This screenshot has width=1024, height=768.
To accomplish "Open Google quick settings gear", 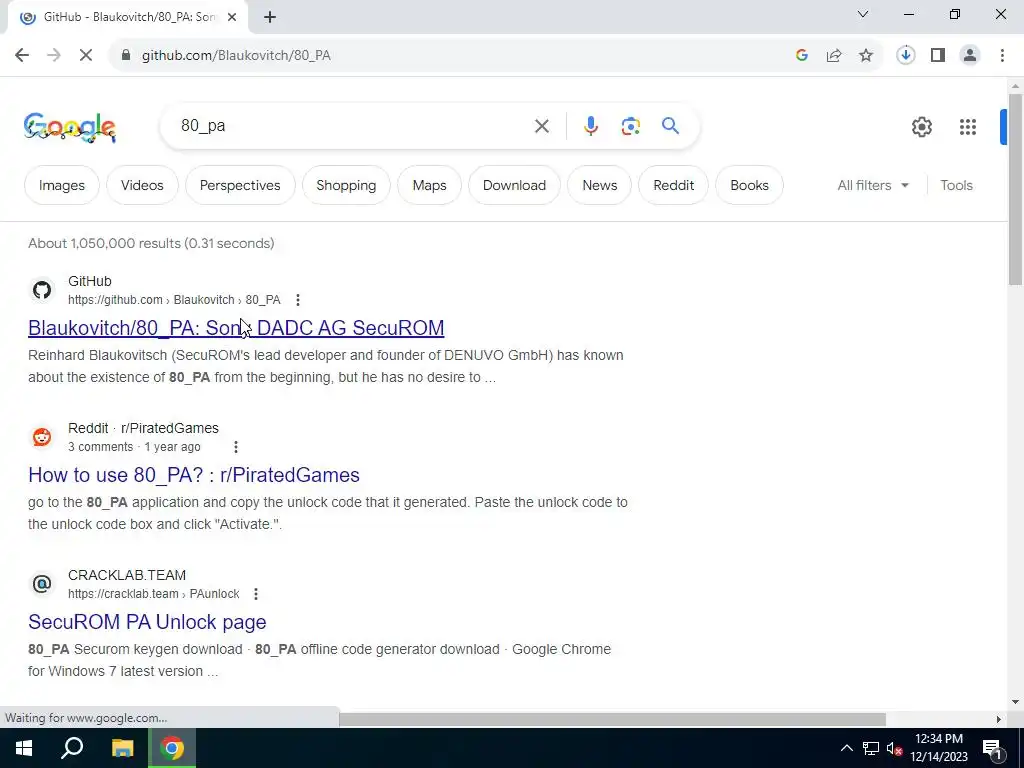I will coord(921,127).
